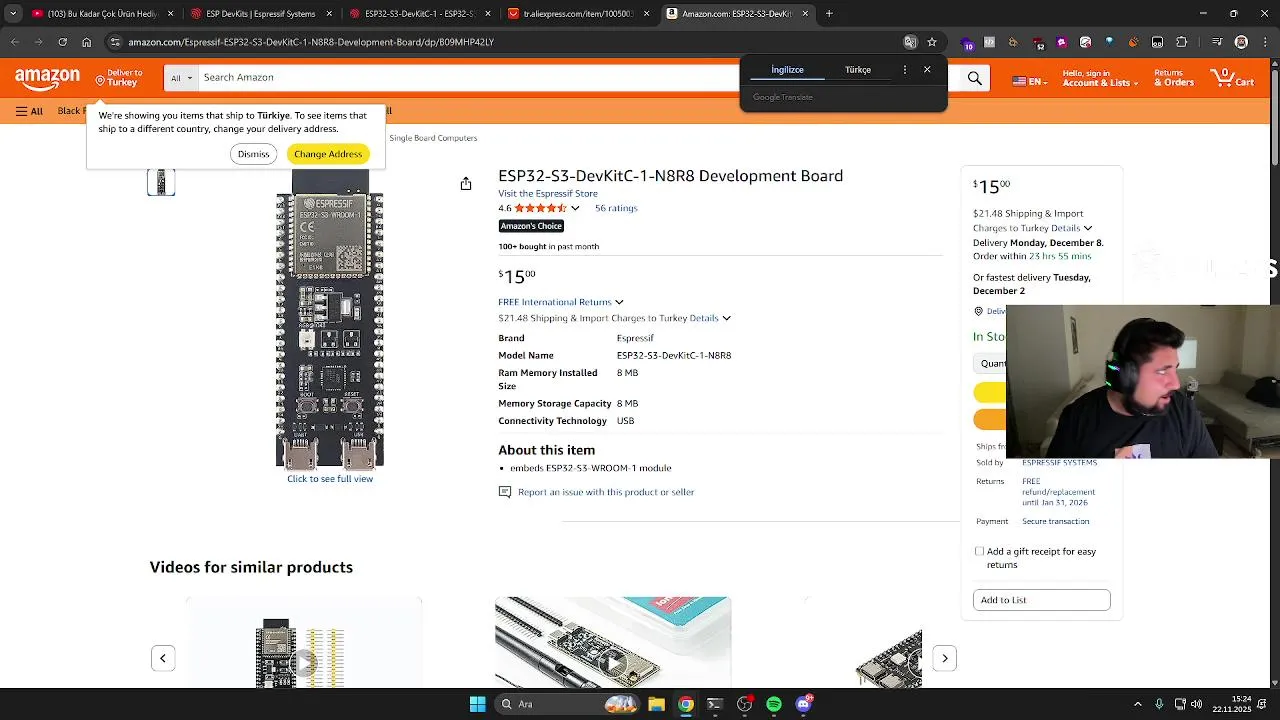Click the Google Translate icon in address bar

pyautogui.click(x=910, y=42)
